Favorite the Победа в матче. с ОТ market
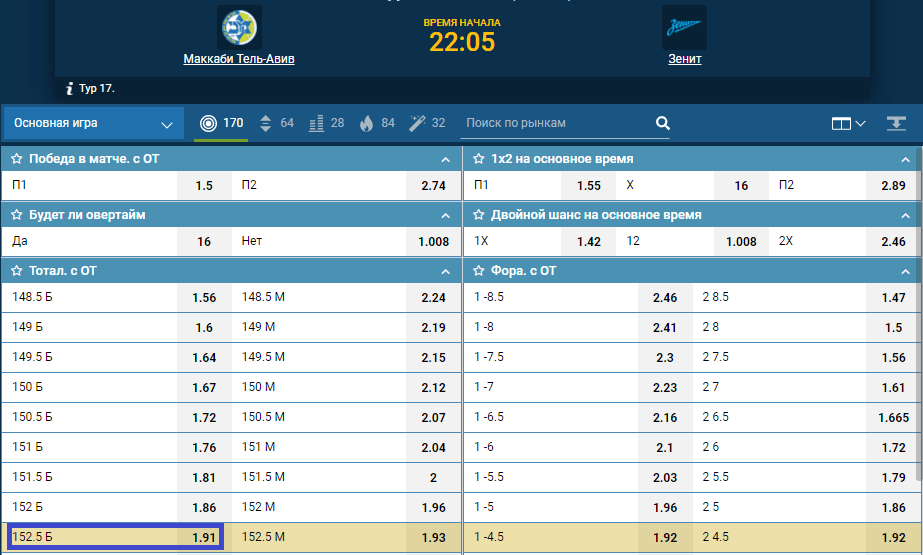The image size is (923, 555). click(16, 159)
